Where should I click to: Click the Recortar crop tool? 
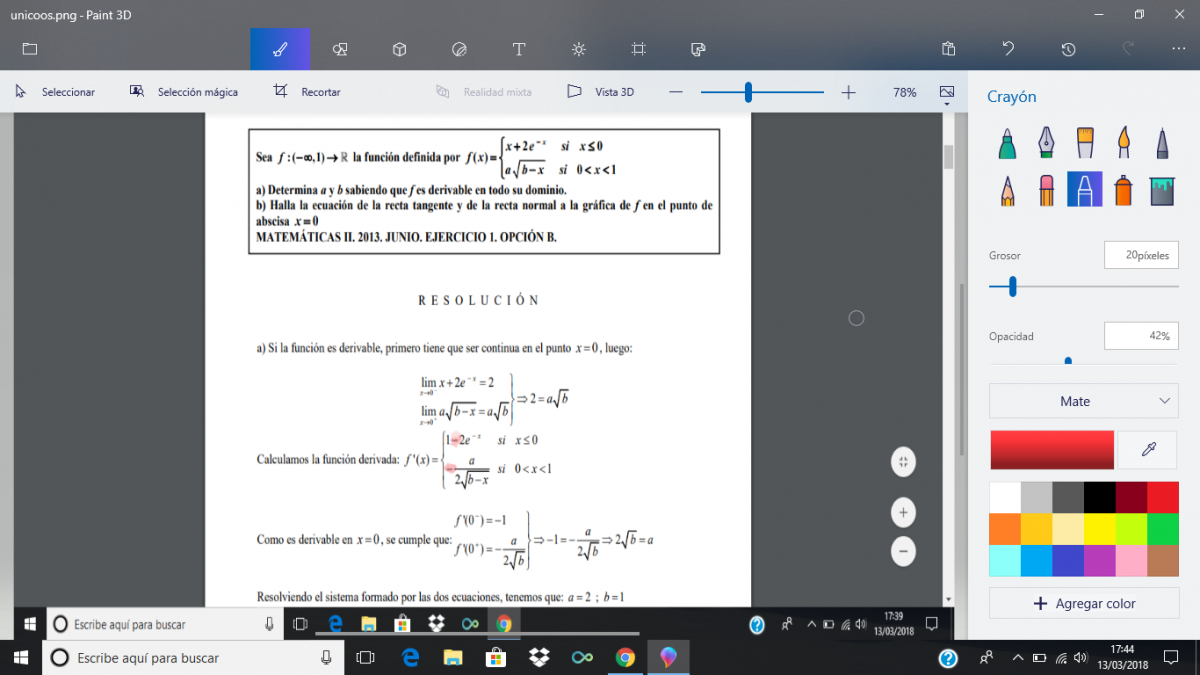[x=308, y=92]
